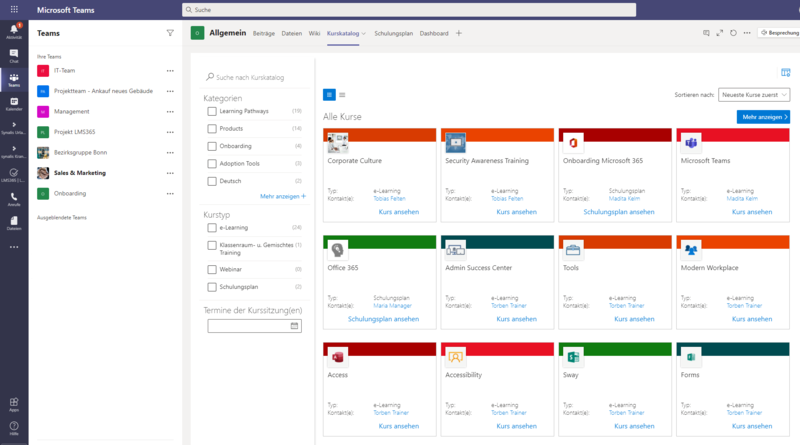Open LMS365 app in left rail

tap(14, 175)
